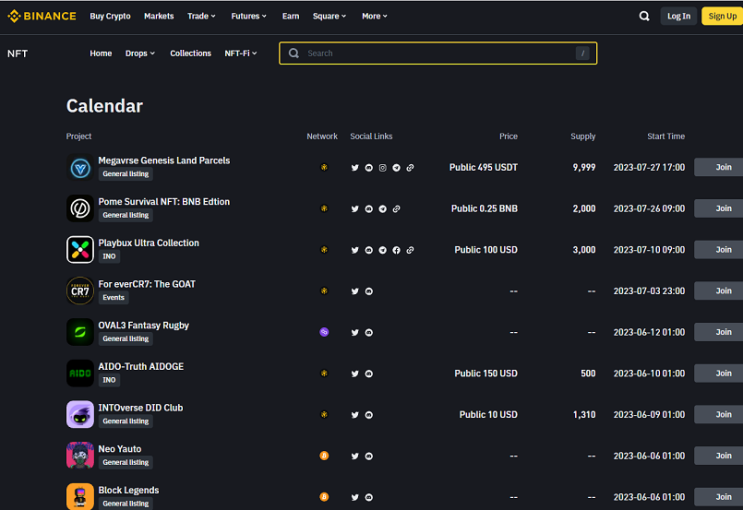Open website link icon for Pome Survival NFT

coord(396,209)
